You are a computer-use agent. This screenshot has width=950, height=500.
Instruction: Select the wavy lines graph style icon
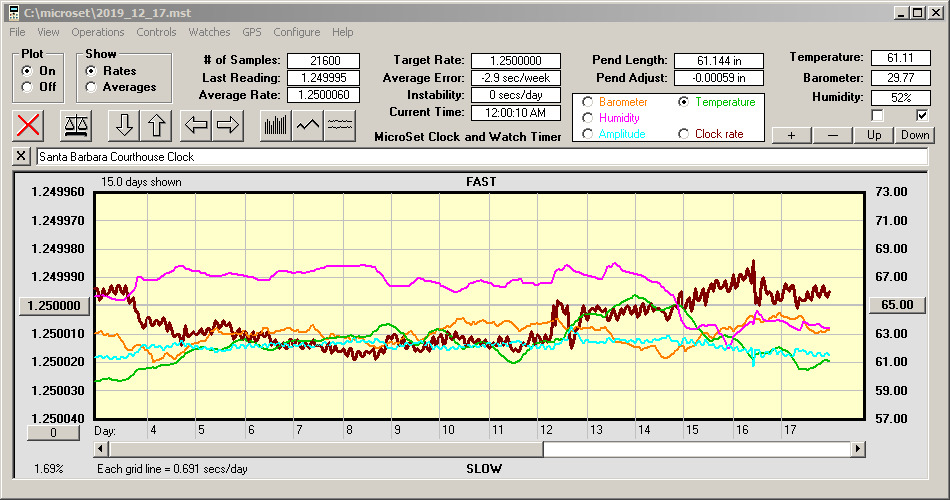pyautogui.click(x=341, y=125)
